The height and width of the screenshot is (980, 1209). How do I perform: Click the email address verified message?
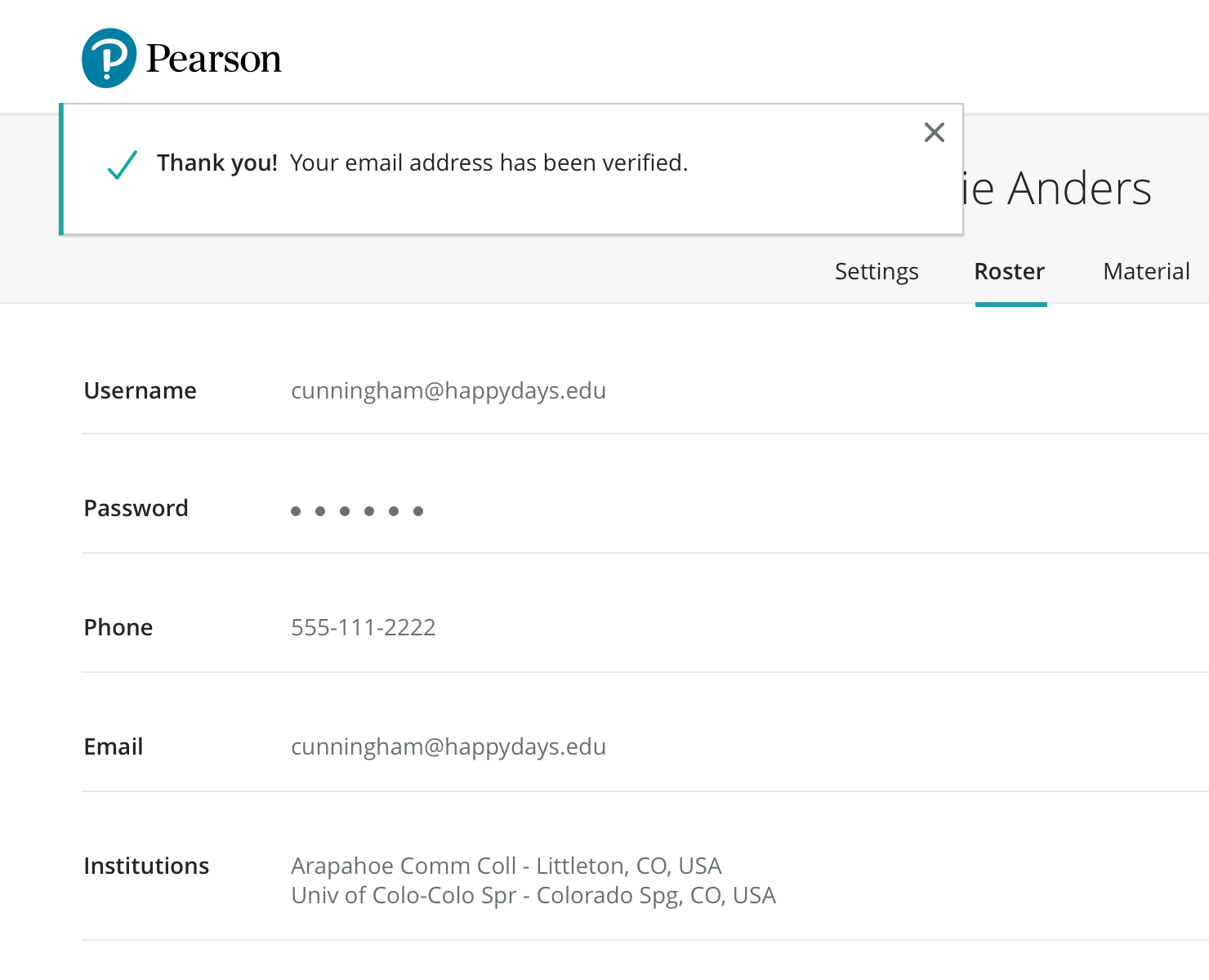click(489, 163)
